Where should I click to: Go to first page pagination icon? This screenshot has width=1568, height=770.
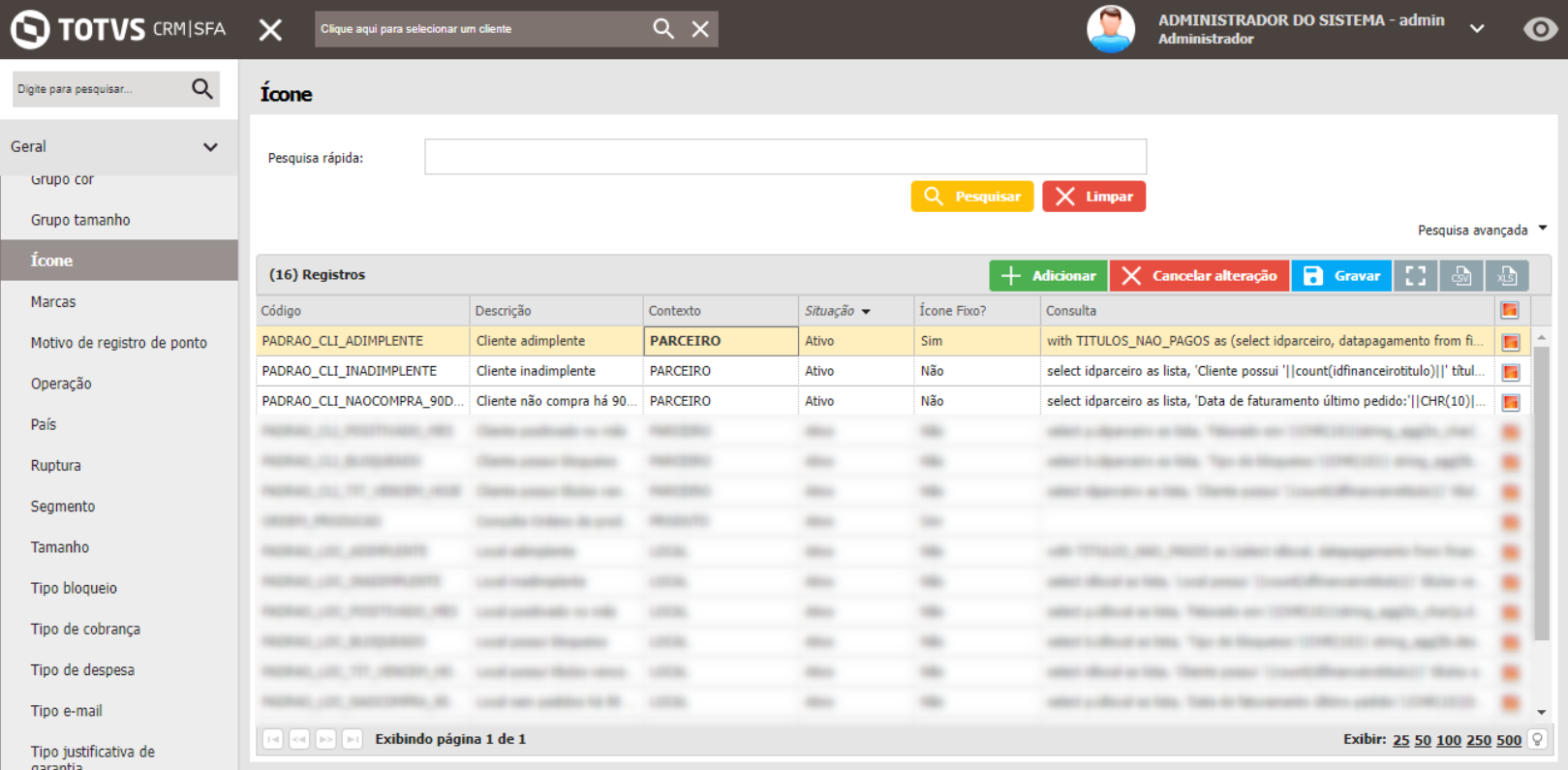coord(273,739)
